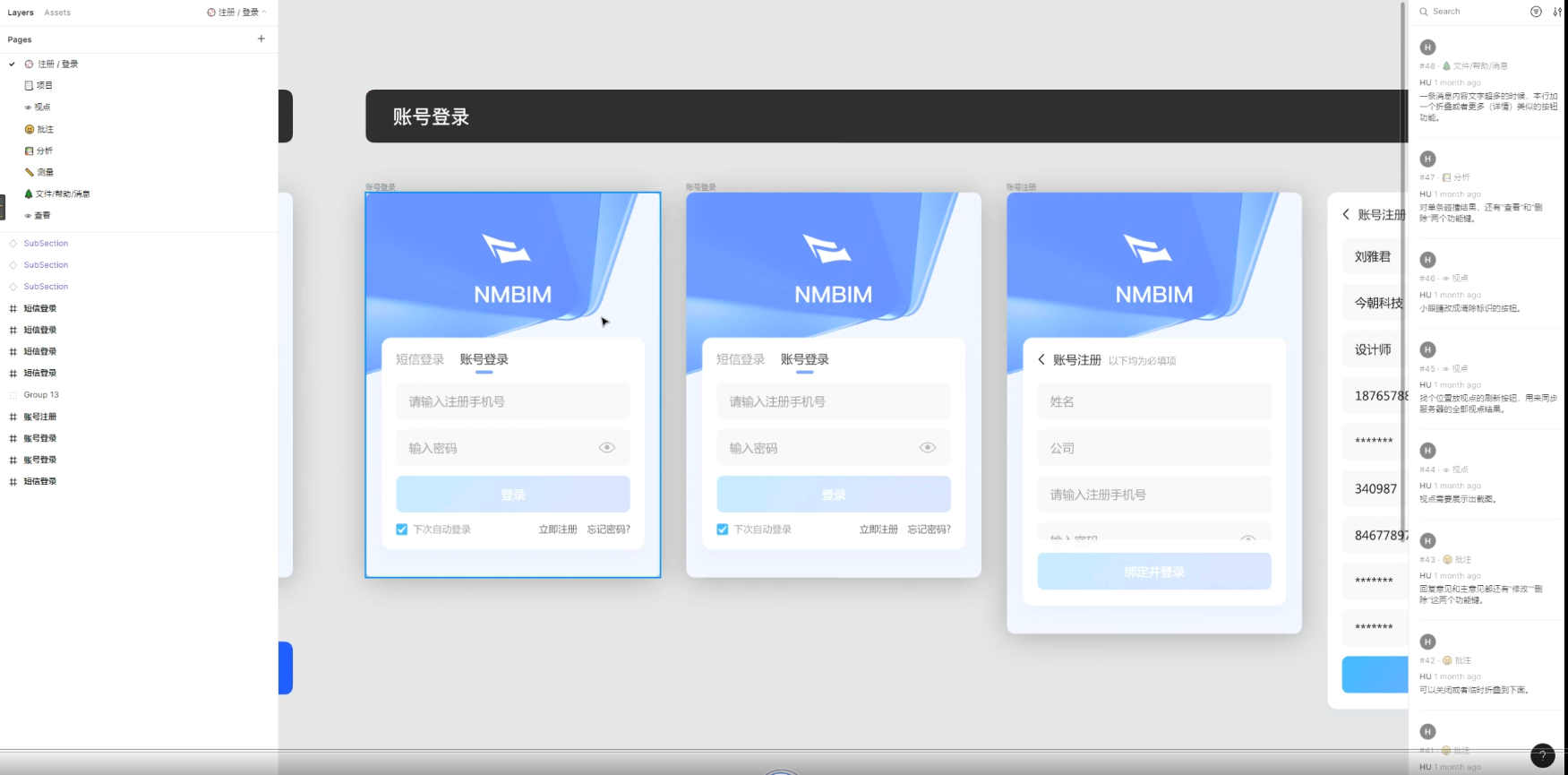Click the ruler icon of the 测量 page

[29, 172]
